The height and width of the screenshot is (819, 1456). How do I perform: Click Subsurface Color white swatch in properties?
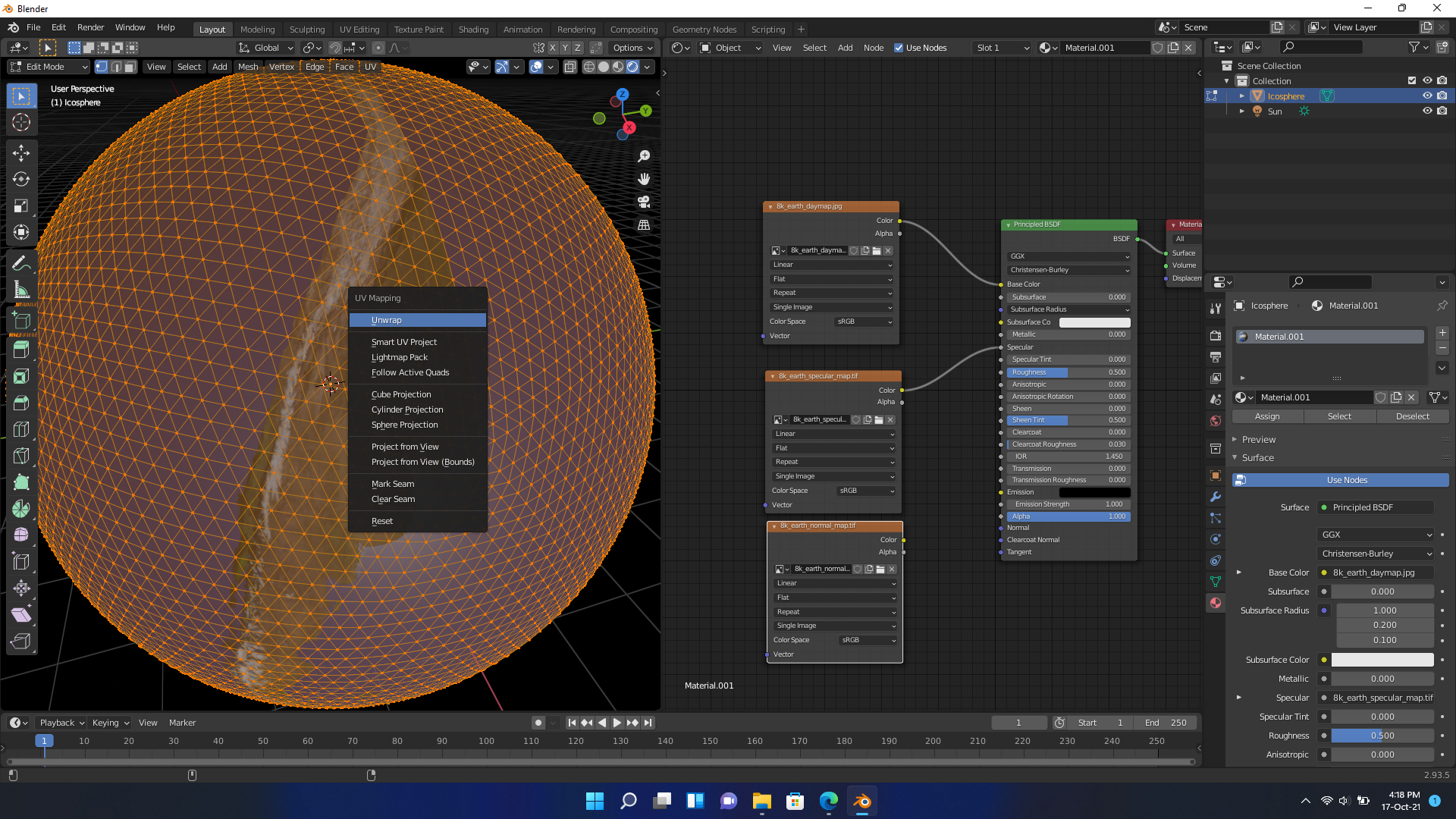coord(1382,660)
